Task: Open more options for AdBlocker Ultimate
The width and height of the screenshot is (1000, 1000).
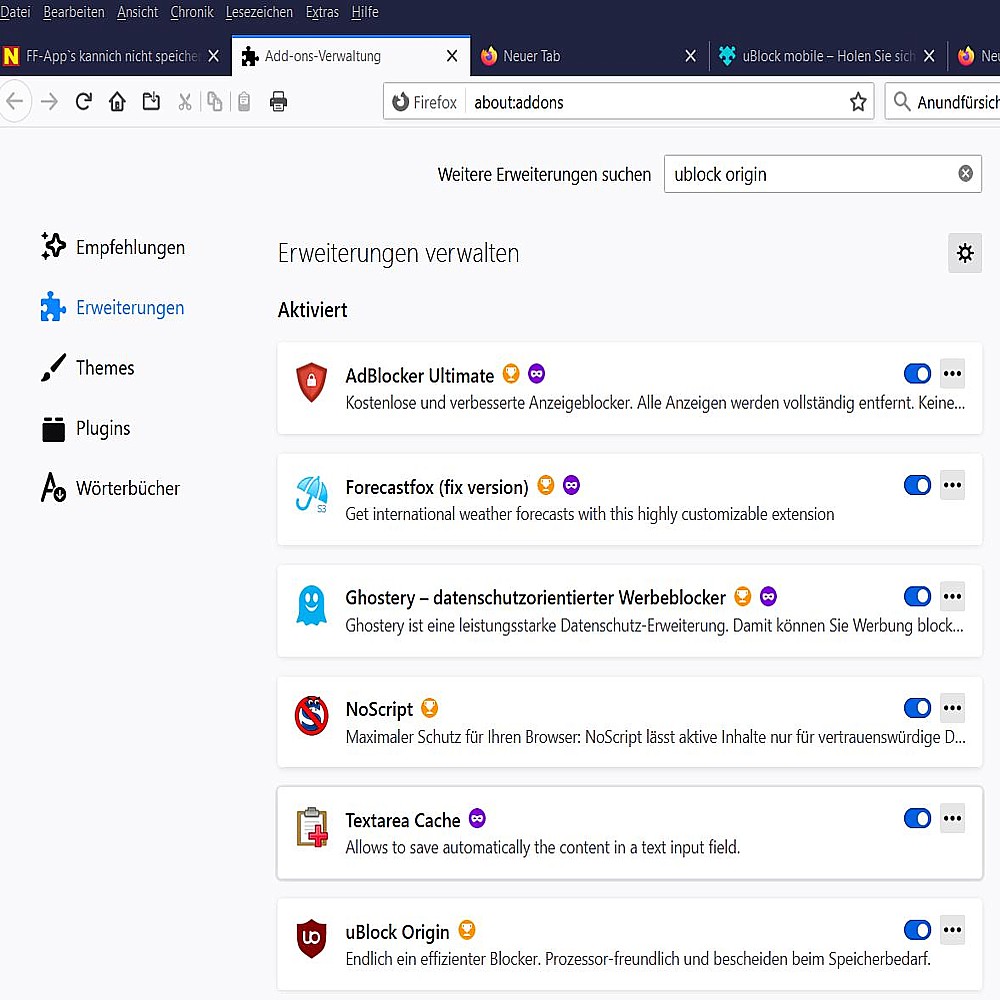Action: point(952,374)
